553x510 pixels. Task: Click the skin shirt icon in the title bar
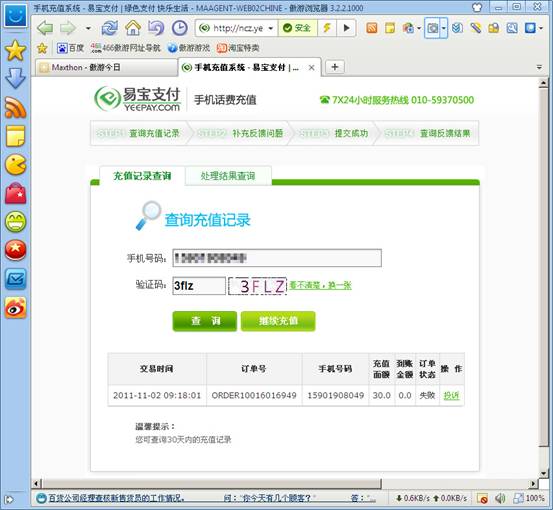[x=477, y=7]
